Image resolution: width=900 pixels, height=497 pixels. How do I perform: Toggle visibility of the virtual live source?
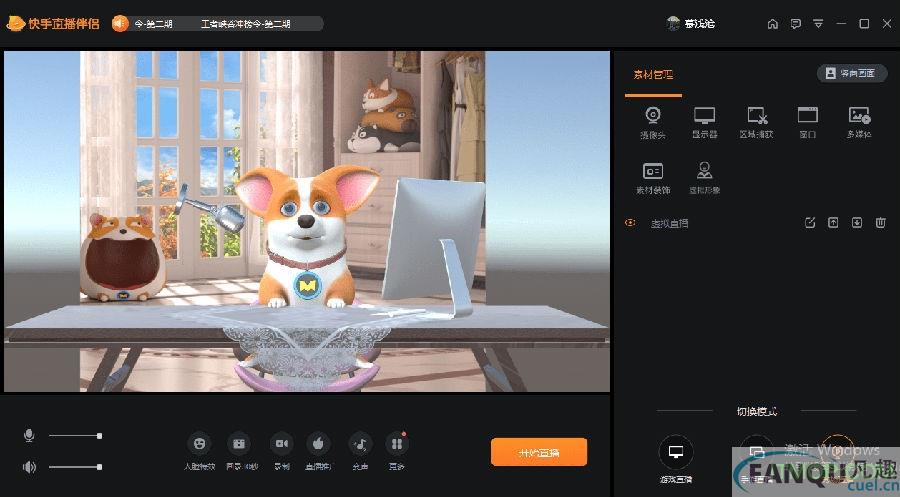pyautogui.click(x=630, y=223)
